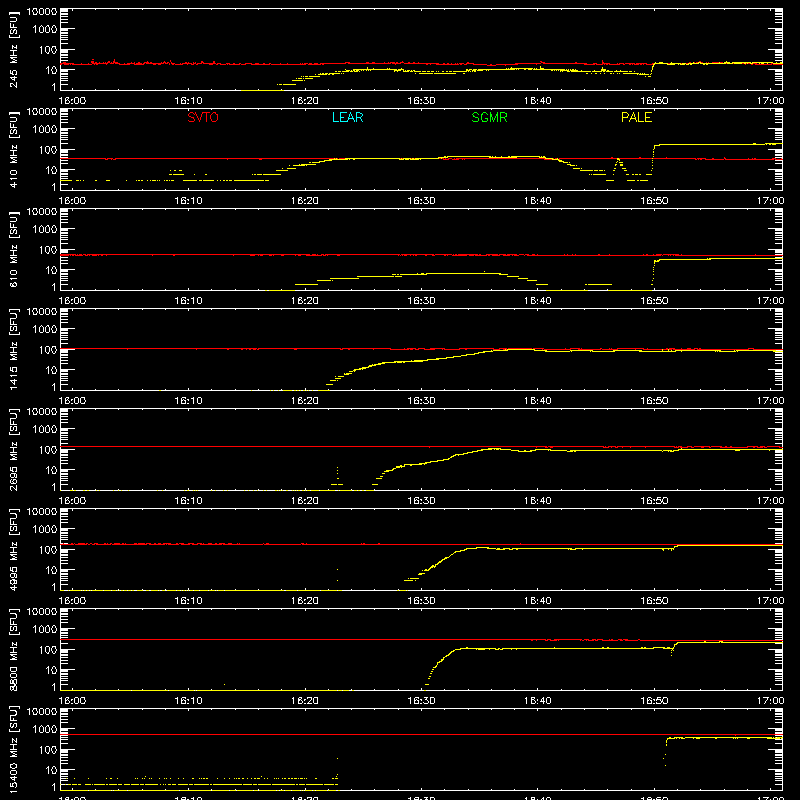Select the '2695 MHz [SFU]' axis label

pyautogui.click(x=14, y=449)
